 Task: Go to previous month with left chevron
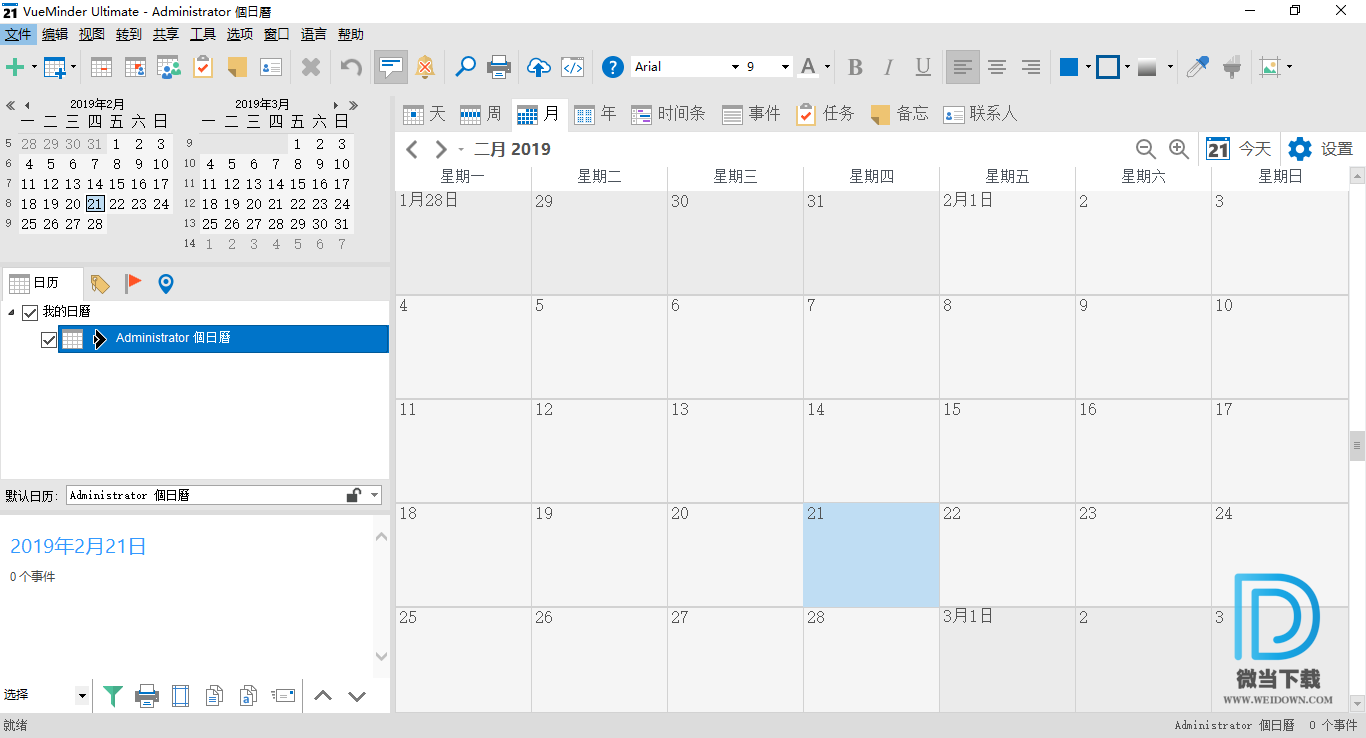tap(411, 150)
